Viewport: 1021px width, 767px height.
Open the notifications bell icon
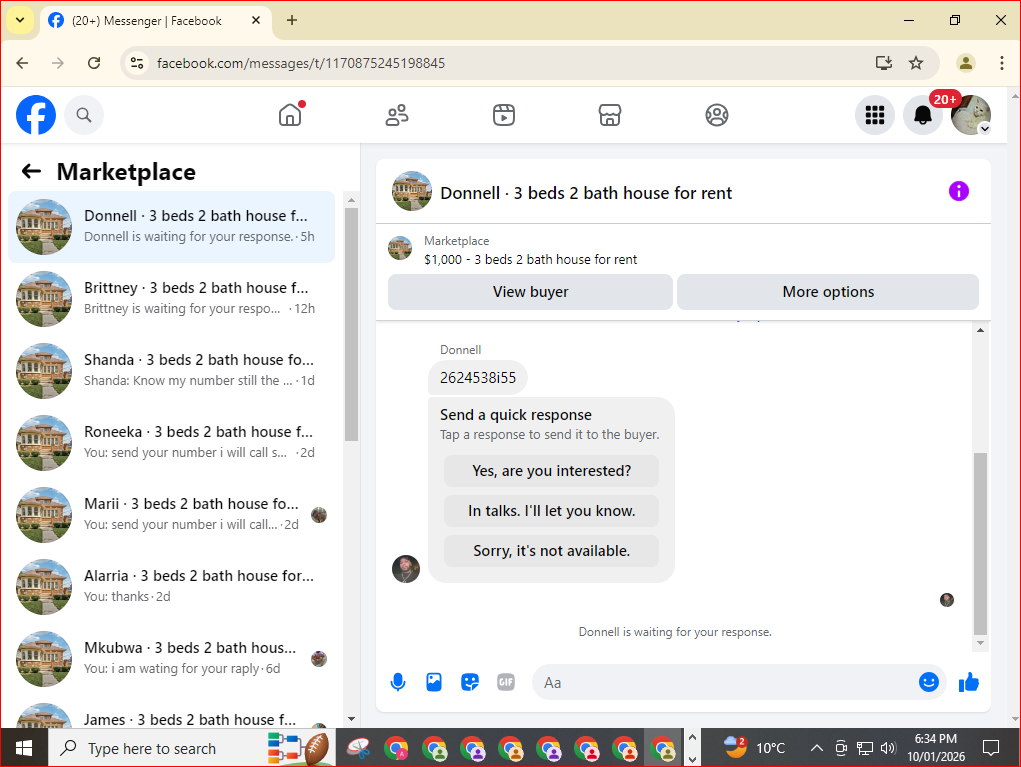(x=923, y=115)
